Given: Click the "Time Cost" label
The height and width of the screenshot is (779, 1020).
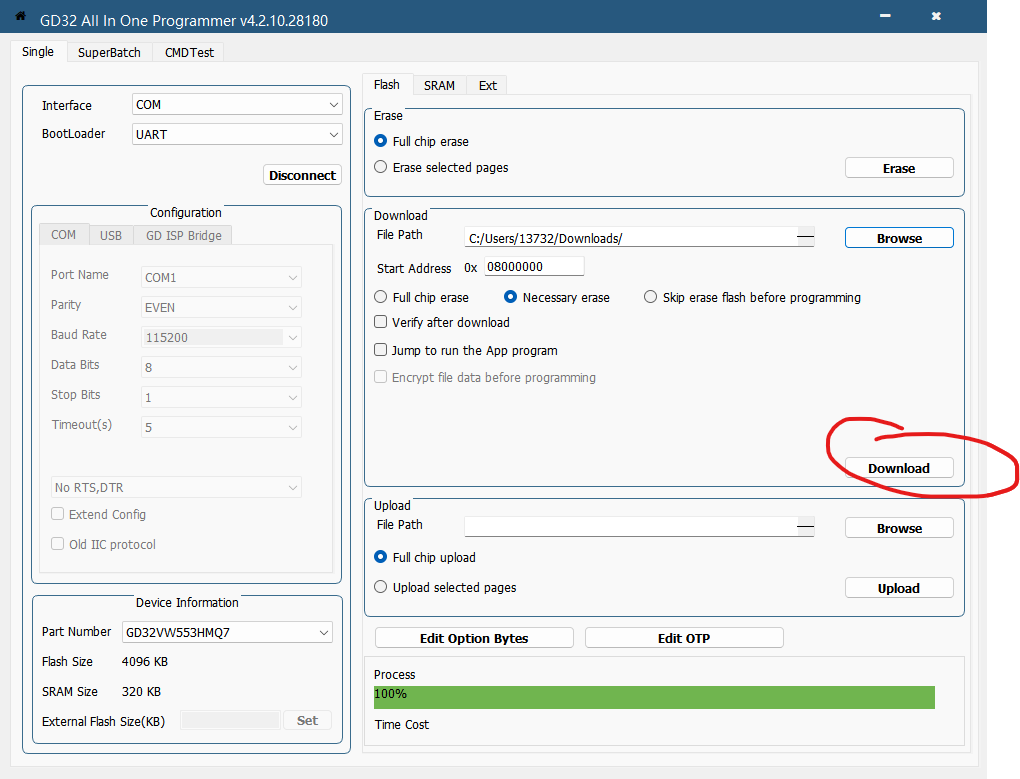Looking at the screenshot, I should click(x=402, y=724).
